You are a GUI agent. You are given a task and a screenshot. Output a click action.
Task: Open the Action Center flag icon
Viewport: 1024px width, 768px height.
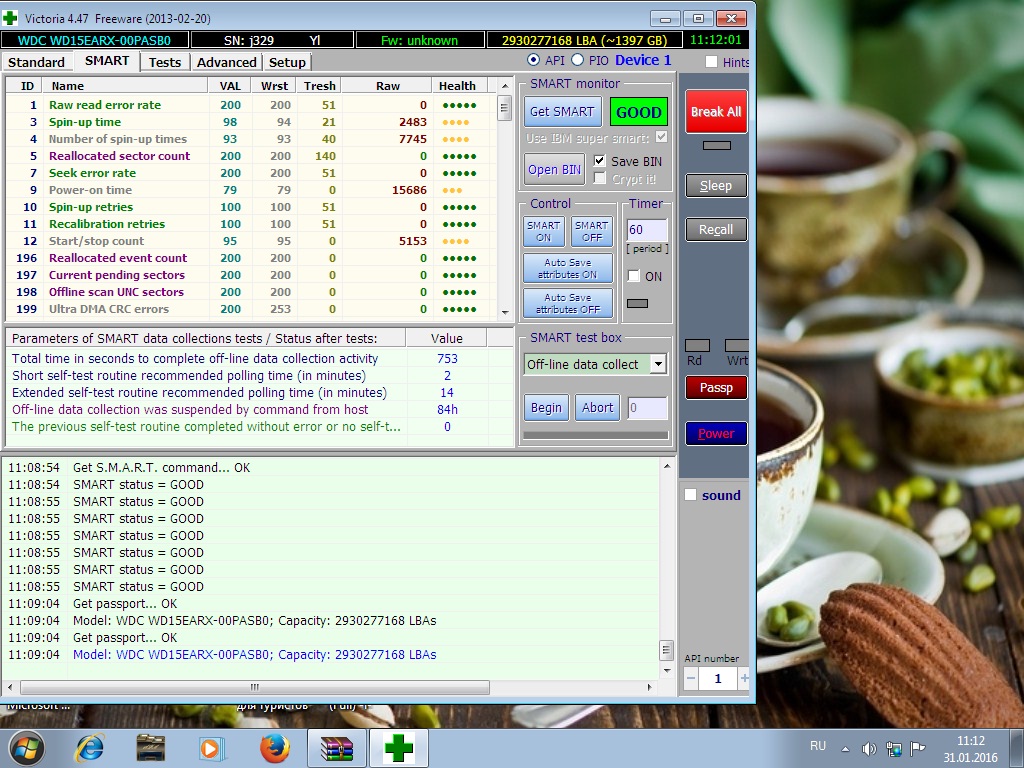pos(918,748)
